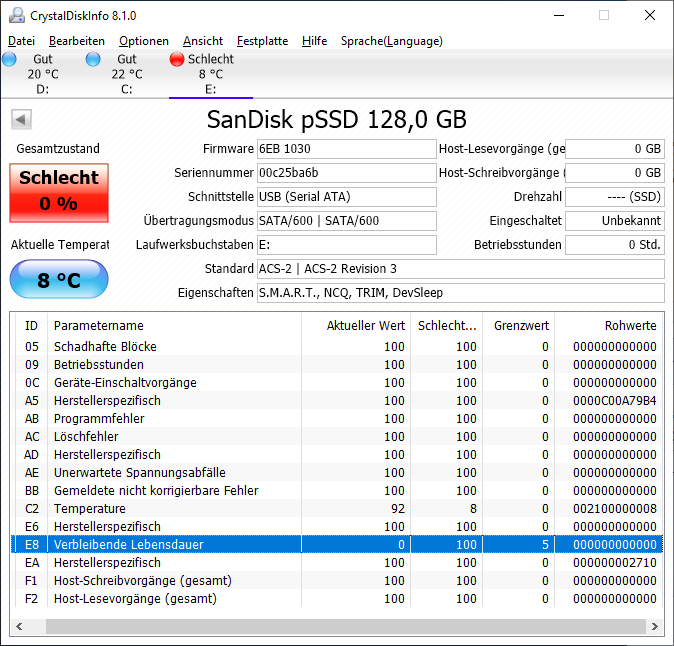Viewport: 674px width, 646px height.
Task: Select the Löschfehler row
Action: [337, 437]
